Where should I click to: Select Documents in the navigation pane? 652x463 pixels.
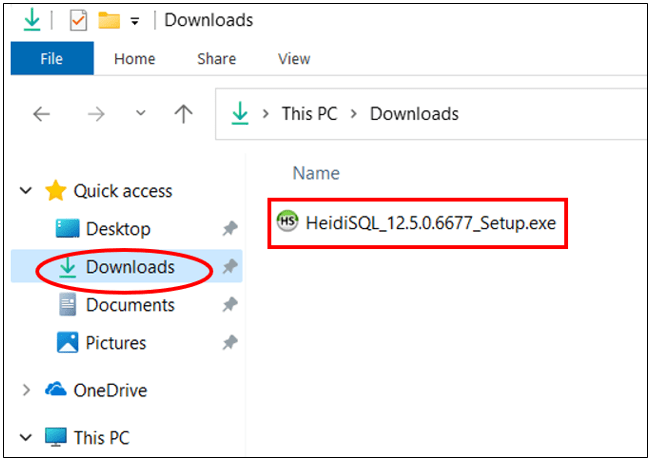(130, 305)
